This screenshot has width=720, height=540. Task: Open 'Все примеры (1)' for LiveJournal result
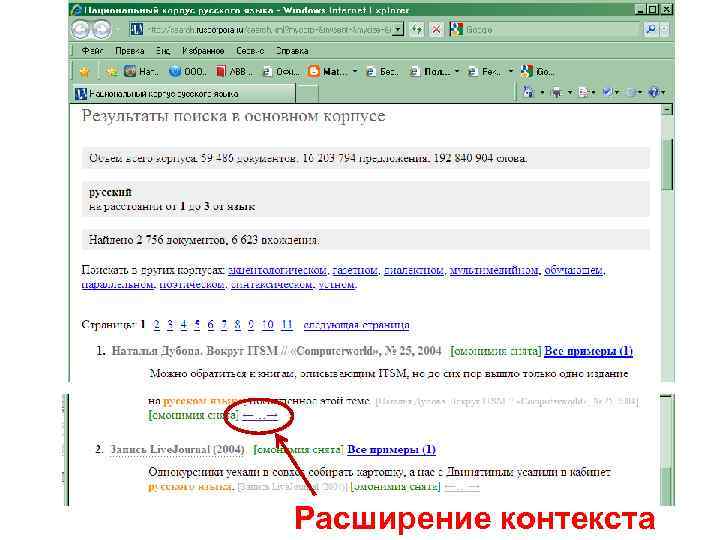[391, 450]
